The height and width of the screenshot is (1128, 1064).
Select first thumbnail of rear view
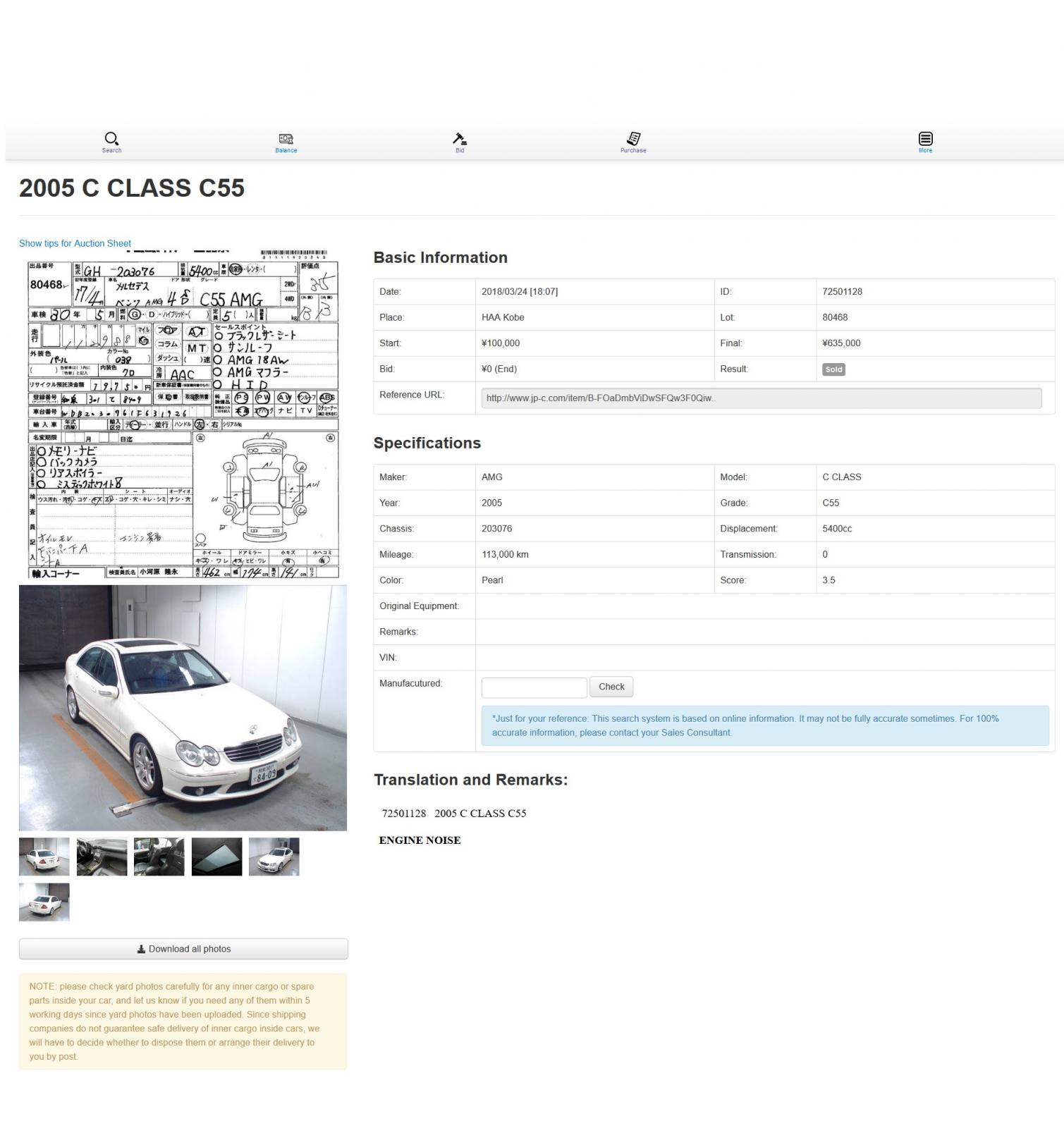(44, 857)
